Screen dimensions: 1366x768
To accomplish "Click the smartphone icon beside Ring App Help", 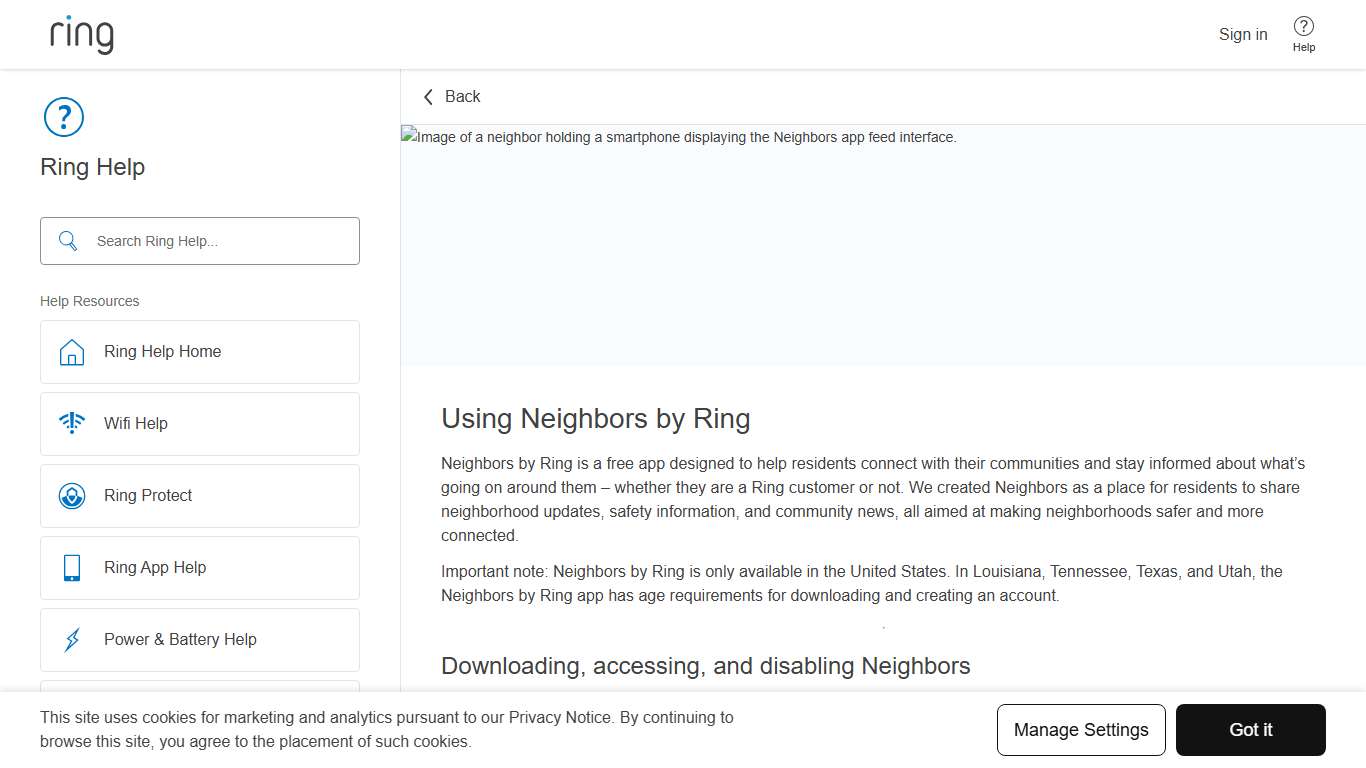I will [x=71, y=567].
